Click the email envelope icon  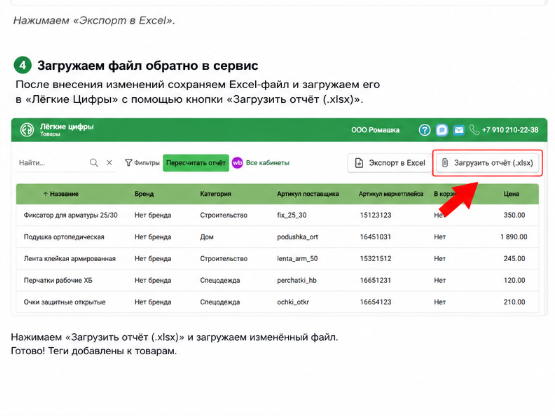click(x=459, y=130)
